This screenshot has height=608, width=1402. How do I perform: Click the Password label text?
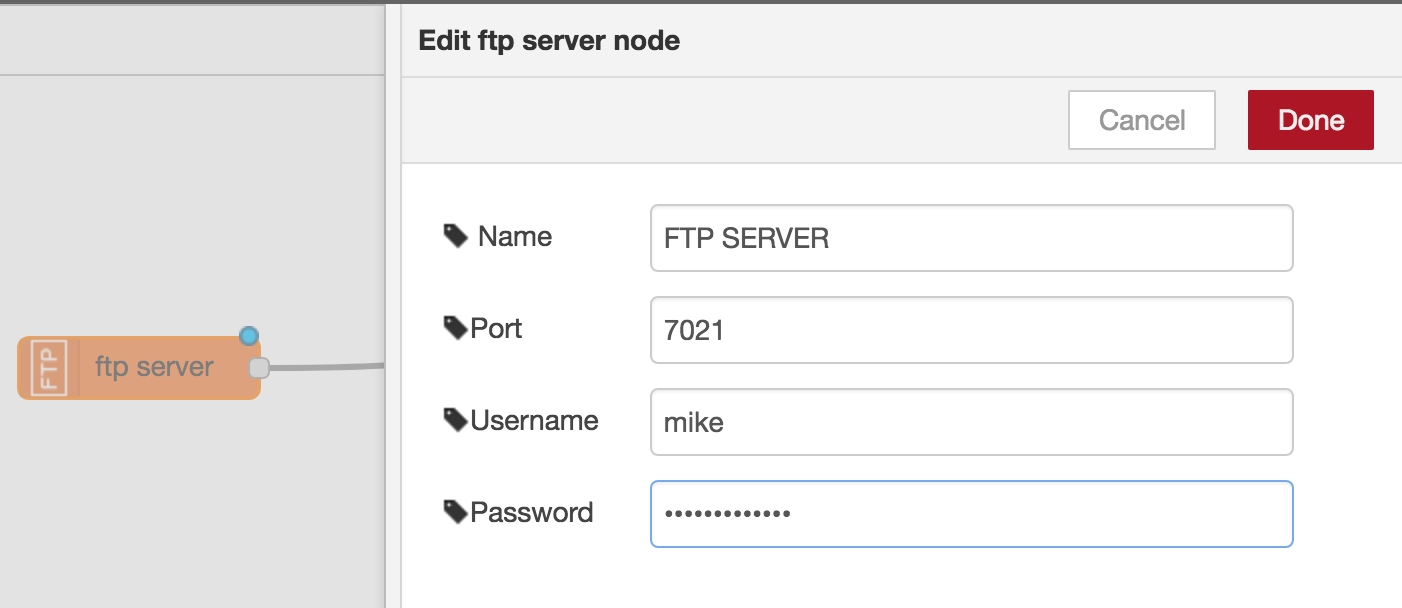532,512
